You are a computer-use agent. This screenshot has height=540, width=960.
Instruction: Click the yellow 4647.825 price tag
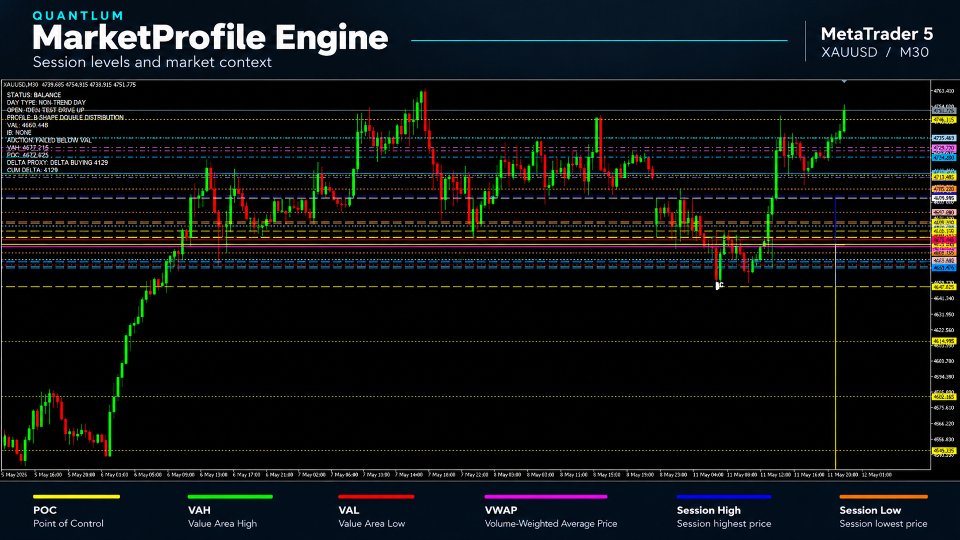(x=943, y=287)
